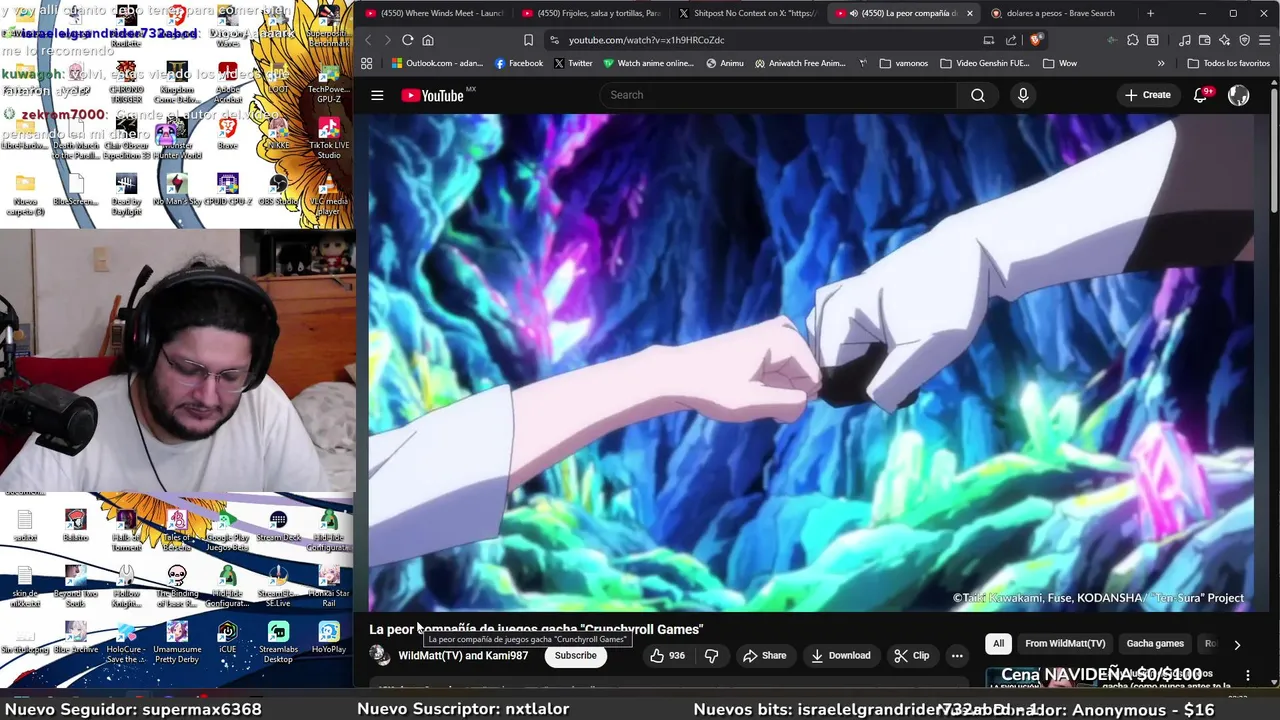Open Brave Wallet icon in toolbar

(x=1204, y=40)
